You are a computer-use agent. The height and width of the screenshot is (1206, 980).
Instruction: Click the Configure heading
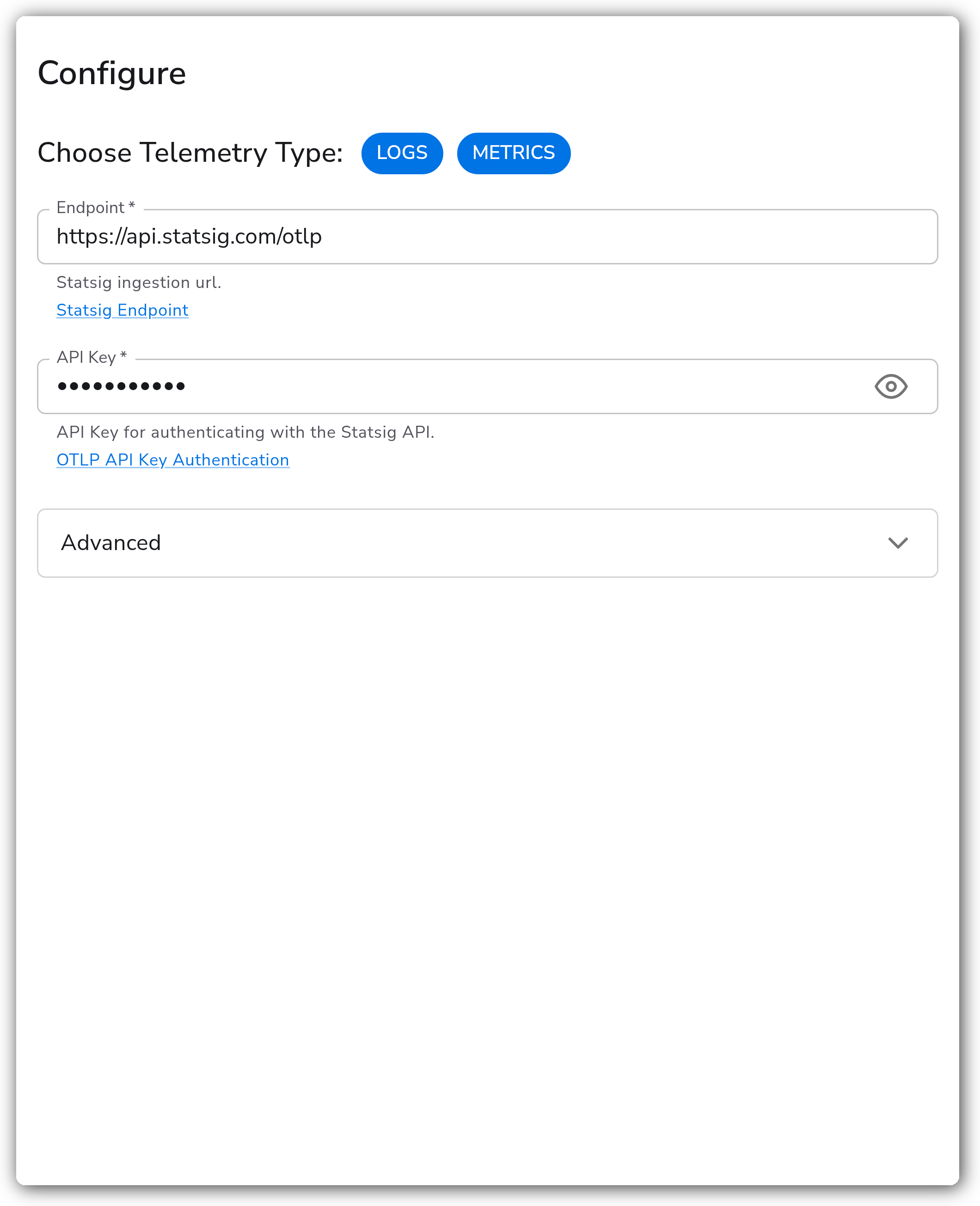pyautogui.click(x=112, y=73)
